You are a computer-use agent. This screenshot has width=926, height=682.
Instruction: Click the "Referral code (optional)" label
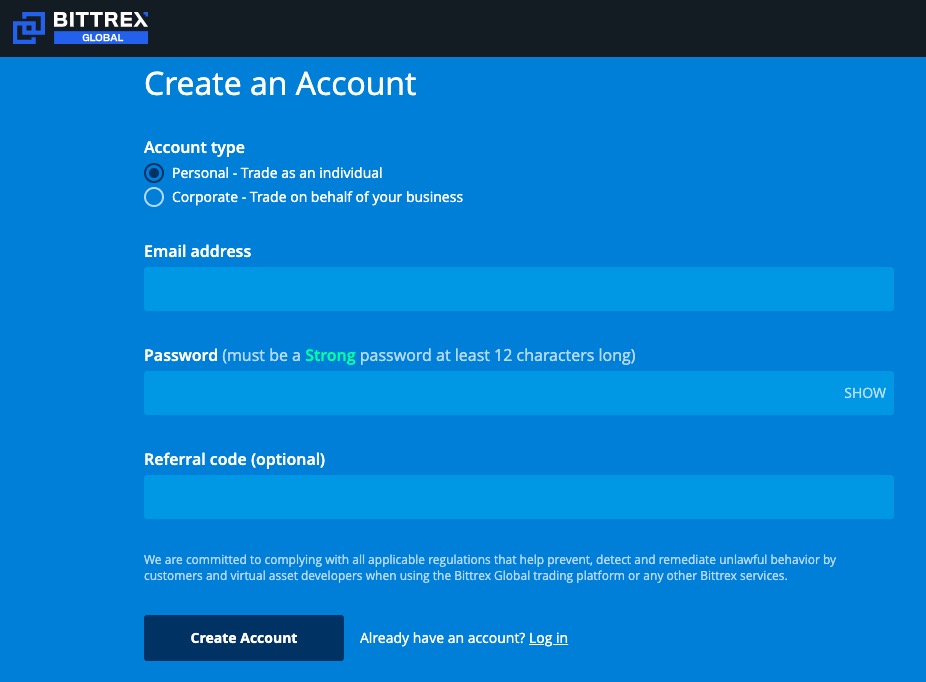(234, 459)
